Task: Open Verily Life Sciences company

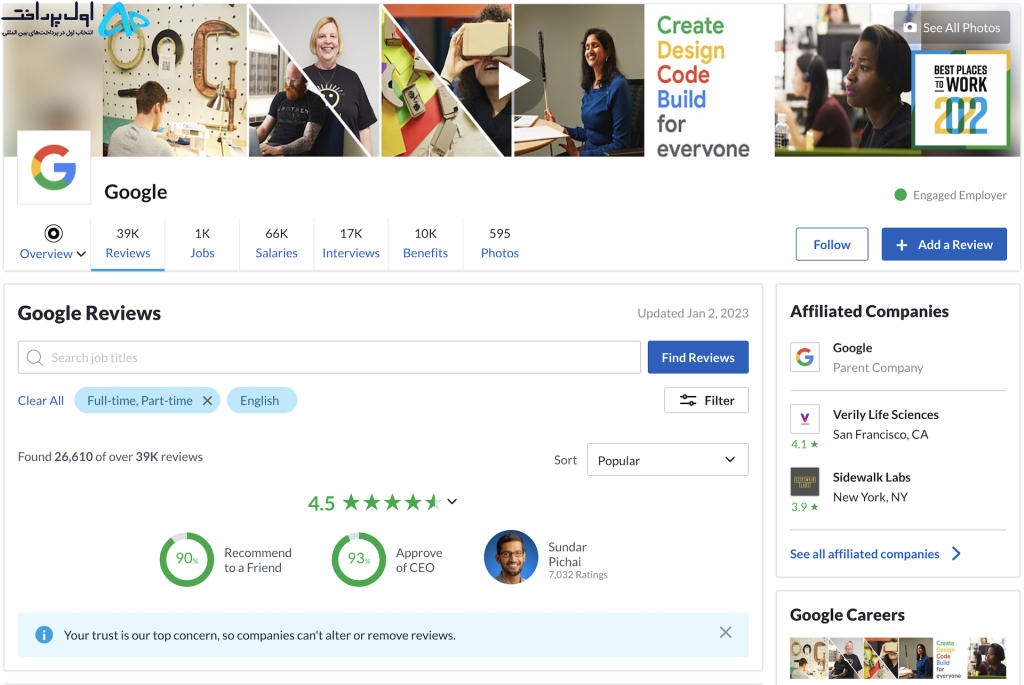Action: (x=886, y=415)
